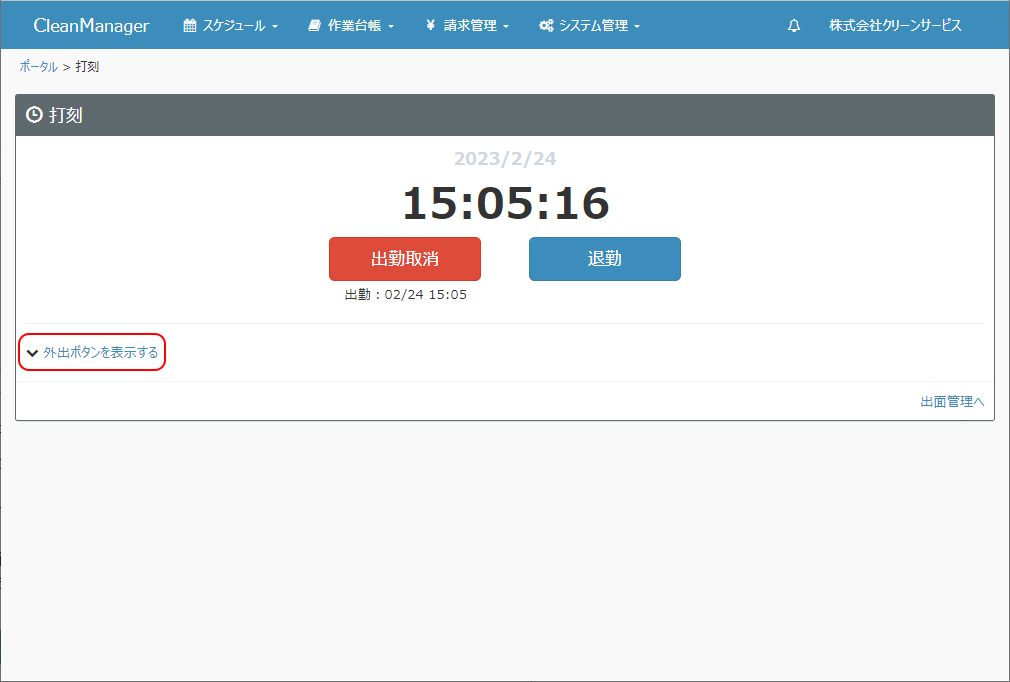Screen dimensions: 1010x682
Task: Go to ポータル breadcrumb link
Action: pos(39,66)
